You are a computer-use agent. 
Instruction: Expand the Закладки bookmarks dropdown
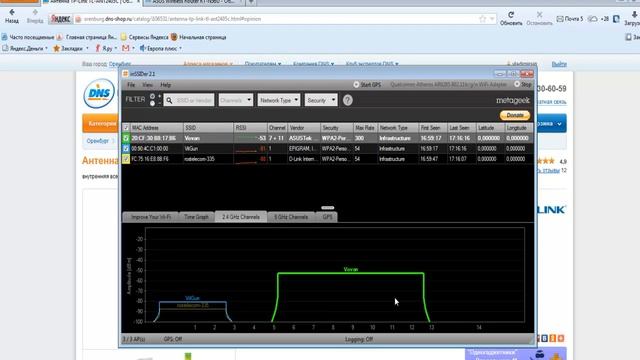pyautogui.click(x=87, y=48)
